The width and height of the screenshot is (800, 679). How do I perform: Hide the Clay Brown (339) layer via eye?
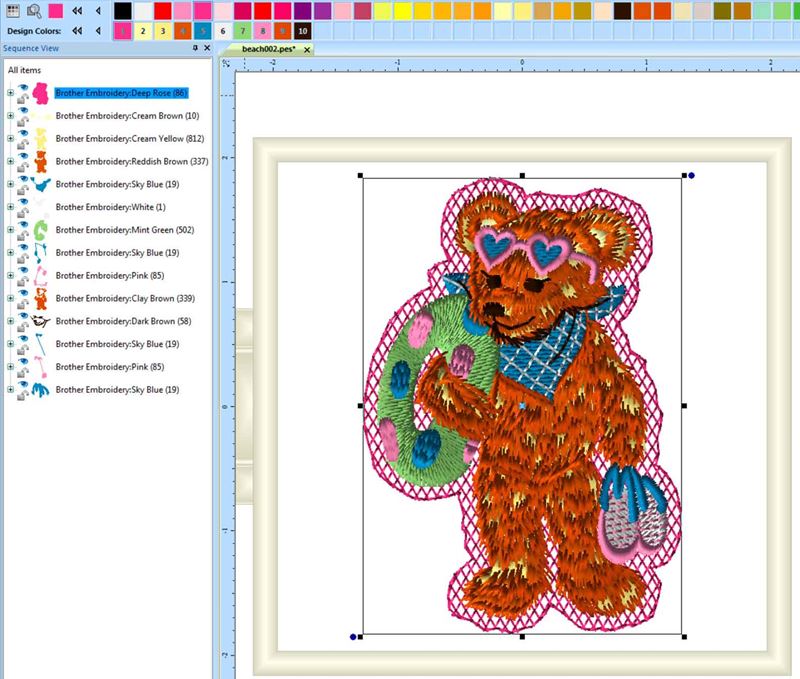coord(23,293)
